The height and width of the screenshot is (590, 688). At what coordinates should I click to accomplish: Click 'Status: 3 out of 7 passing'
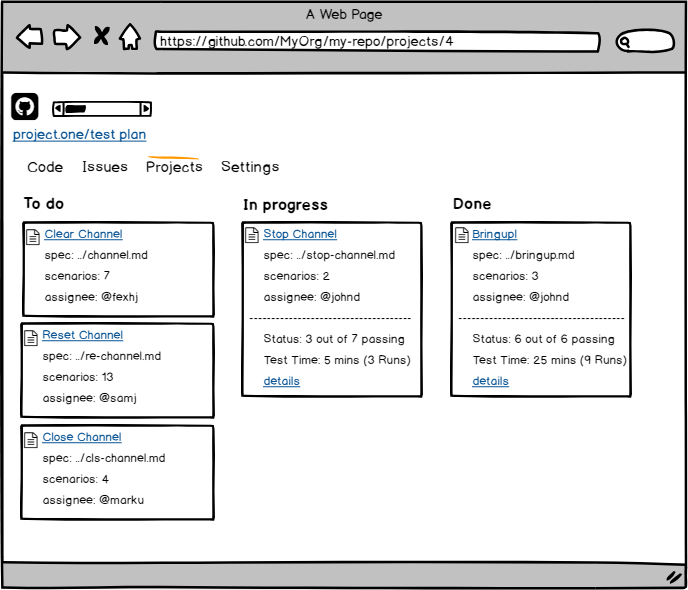click(334, 339)
